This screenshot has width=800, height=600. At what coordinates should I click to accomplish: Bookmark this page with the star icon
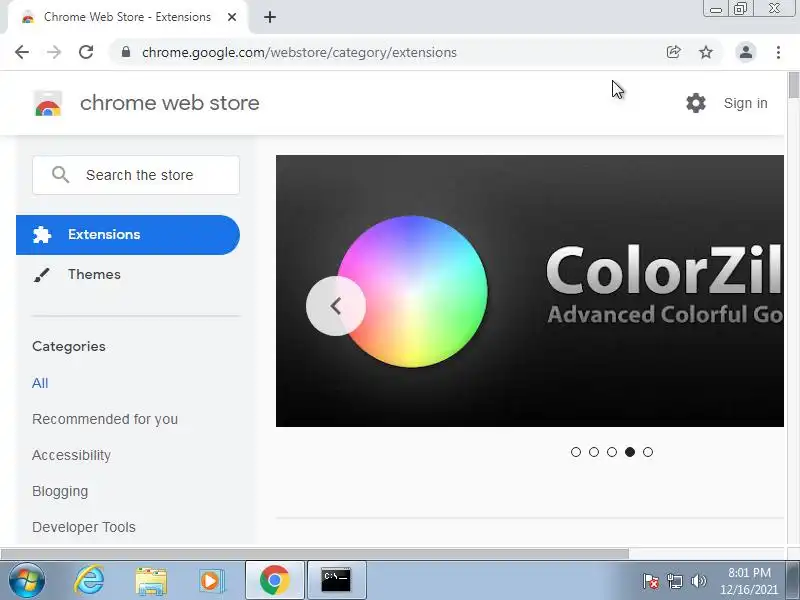pos(706,52)
